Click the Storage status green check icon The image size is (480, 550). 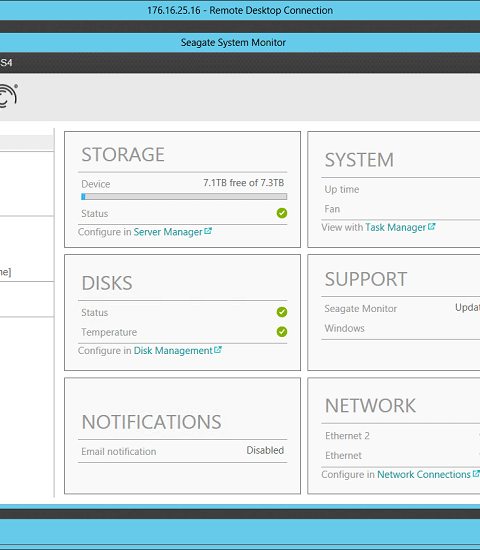coord(282,213)
